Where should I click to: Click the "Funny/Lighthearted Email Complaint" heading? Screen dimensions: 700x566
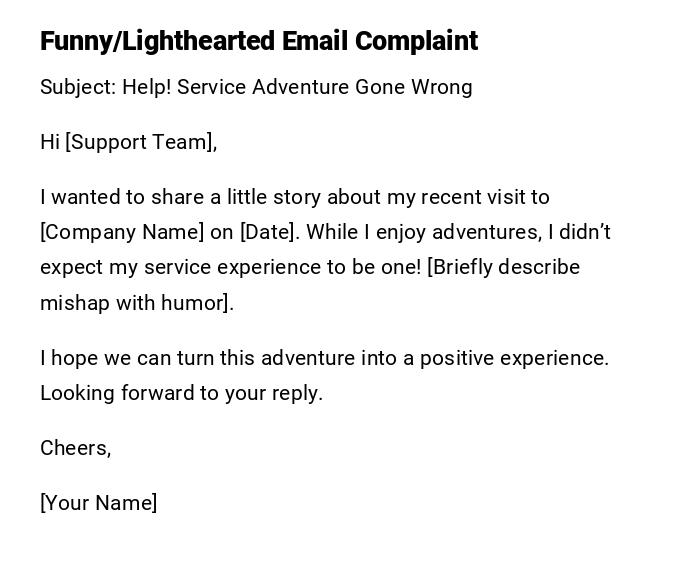tap(259, 41)
